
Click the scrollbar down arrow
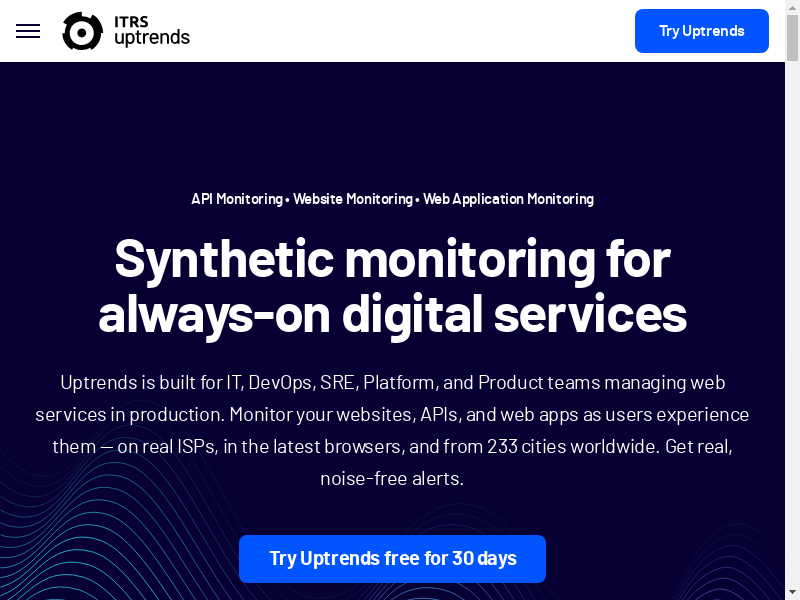point(792,593)
